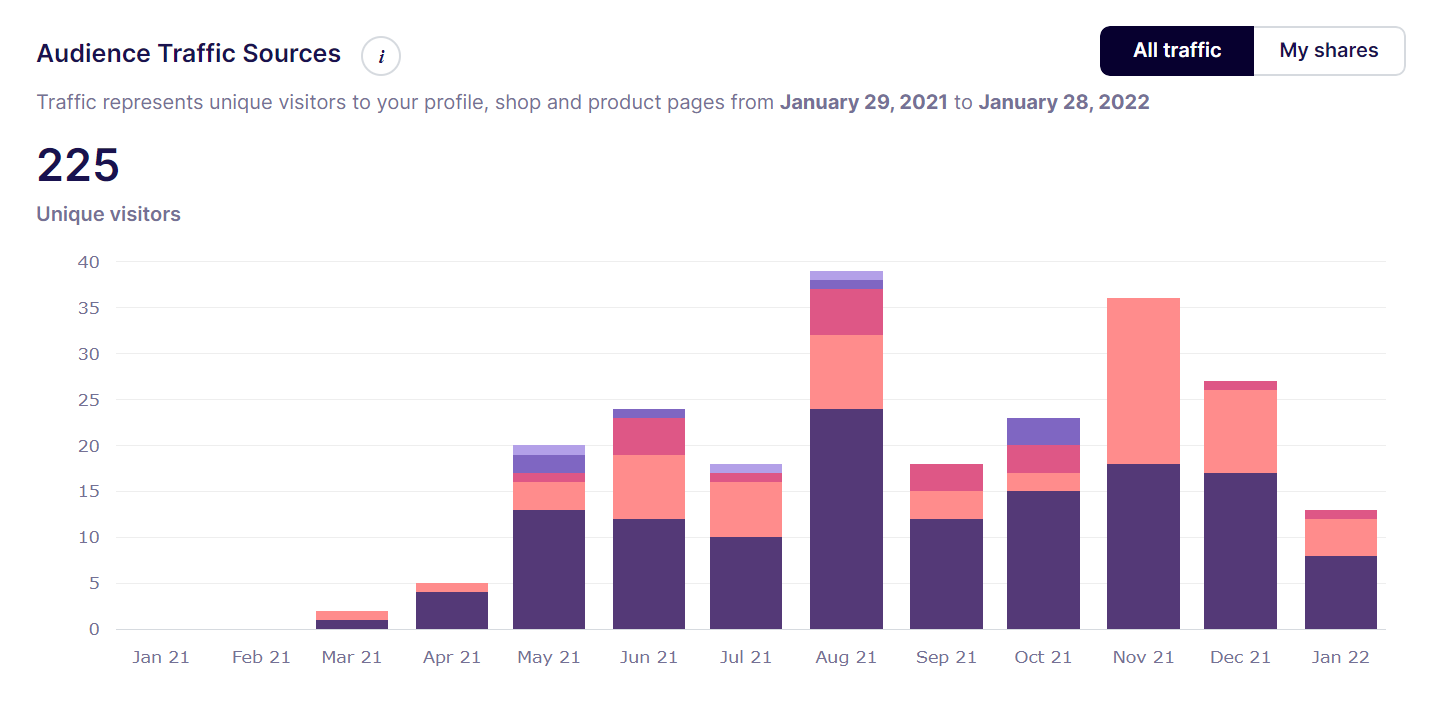
Task: Click the salmon segment of Jul 21 bar
Action: pyautogui.click(x=746, y=510)
